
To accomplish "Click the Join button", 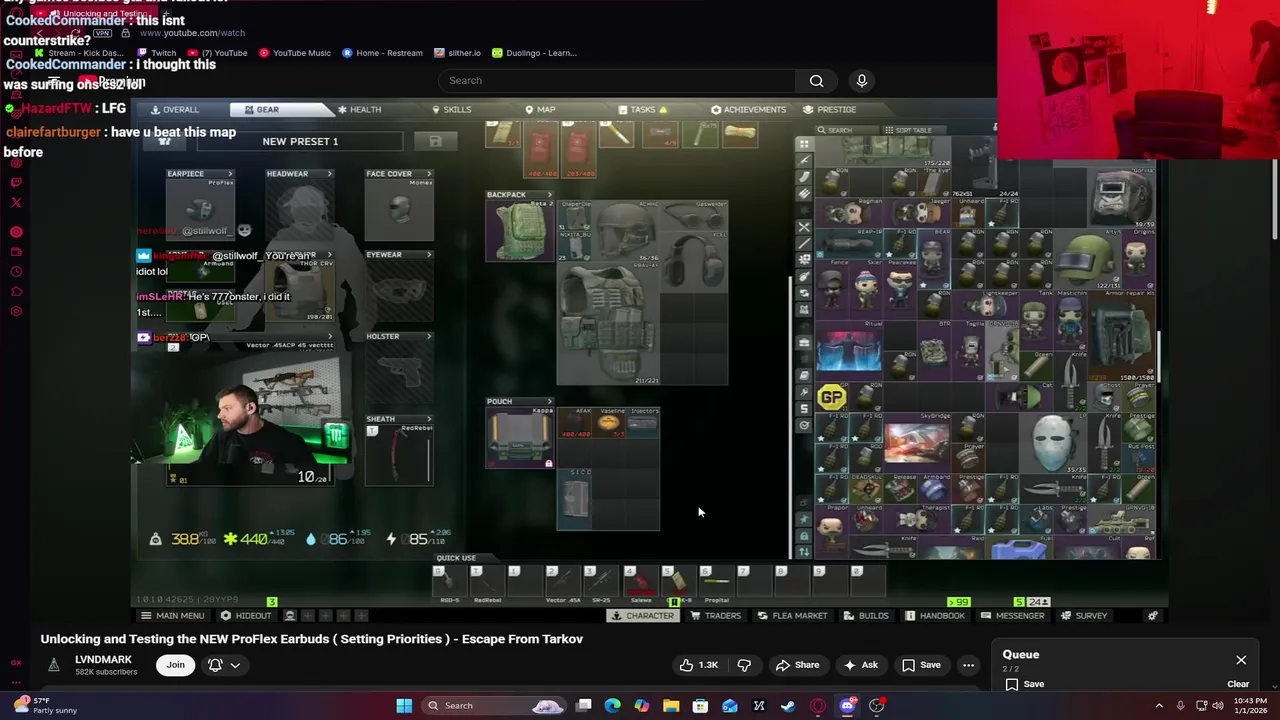I will pos(175,665).
